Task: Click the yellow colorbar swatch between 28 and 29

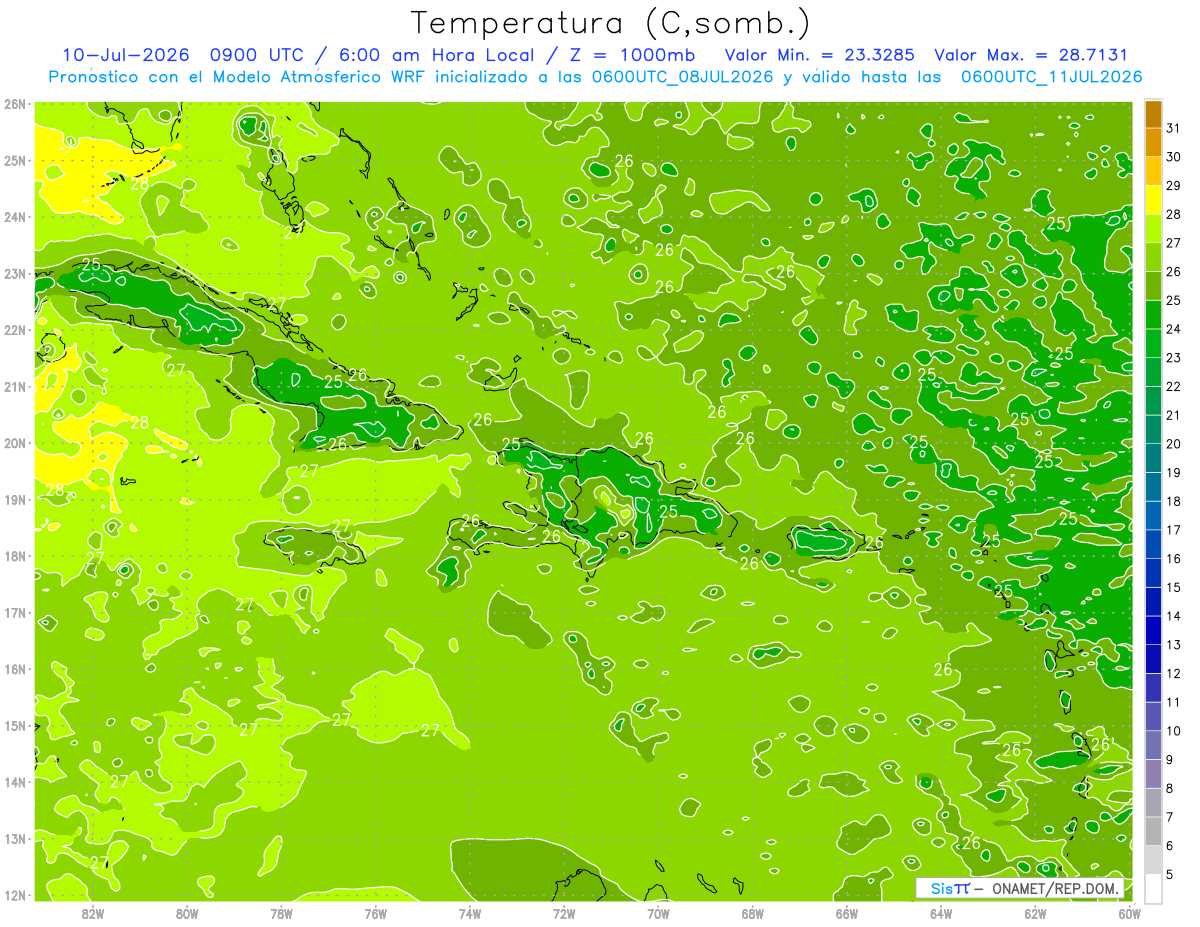Action: [x=1153, y=200]
